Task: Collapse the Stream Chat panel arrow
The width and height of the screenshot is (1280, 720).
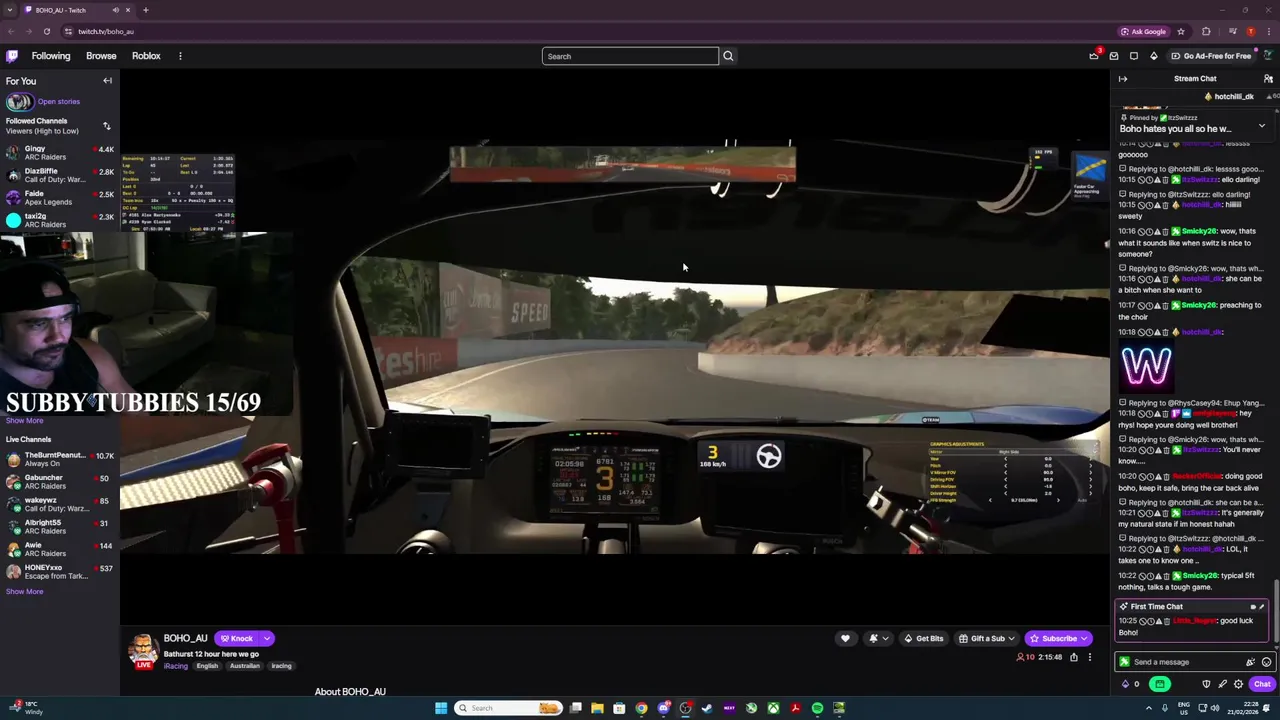Action: pyautogui.click(x=1123, y=79)
